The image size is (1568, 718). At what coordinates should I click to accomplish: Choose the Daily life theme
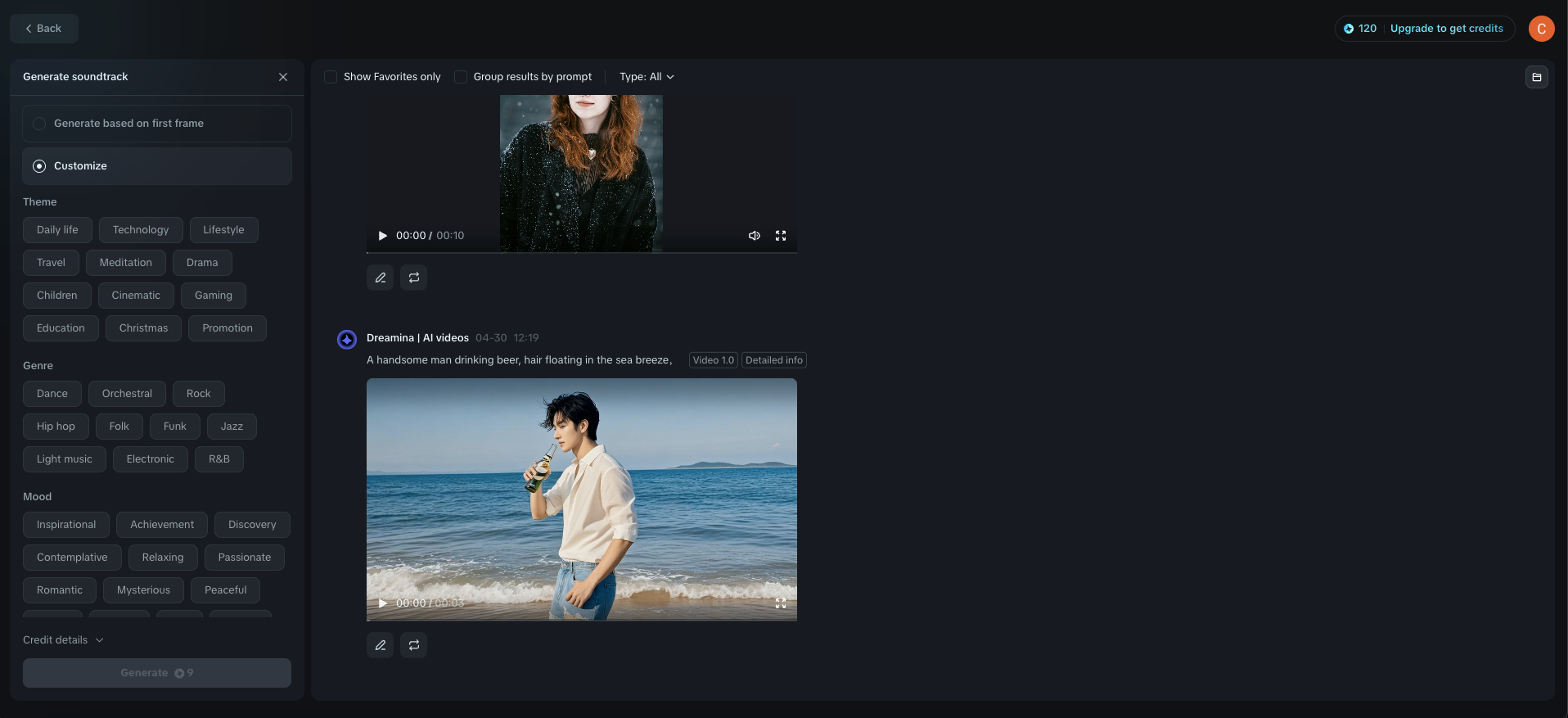tap(57, 230)
